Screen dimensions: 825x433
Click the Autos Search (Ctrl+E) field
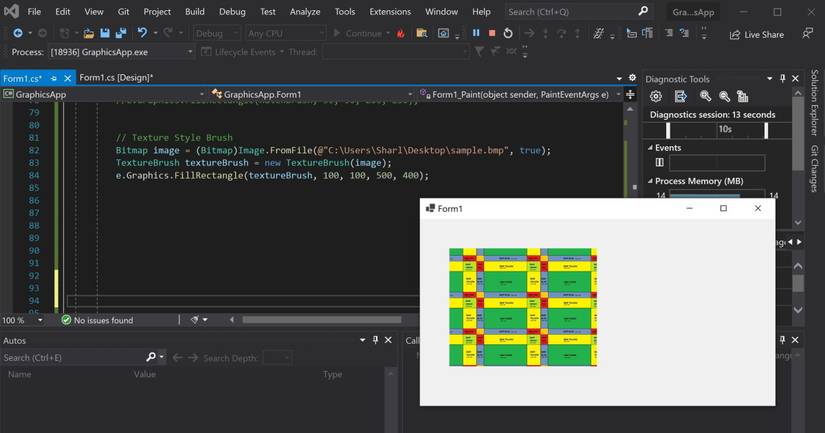[72, 357]
